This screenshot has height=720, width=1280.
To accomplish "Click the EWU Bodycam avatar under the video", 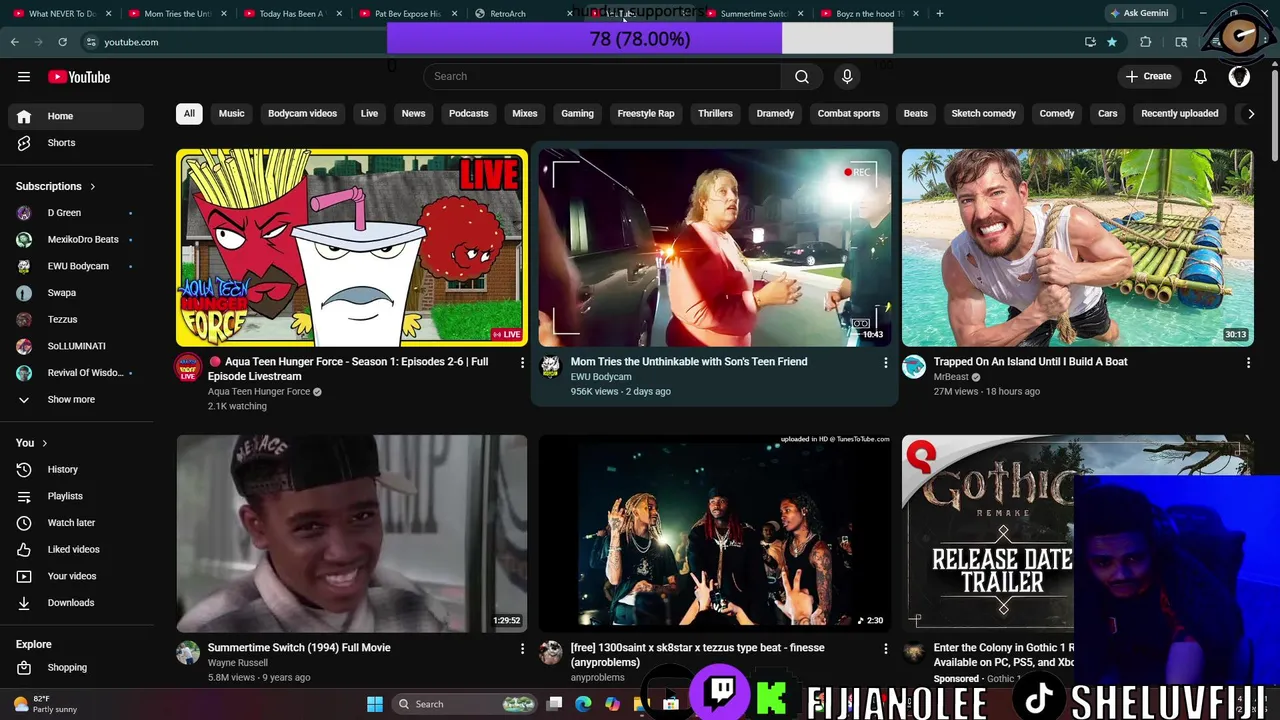I will click(x=551, y=367).
